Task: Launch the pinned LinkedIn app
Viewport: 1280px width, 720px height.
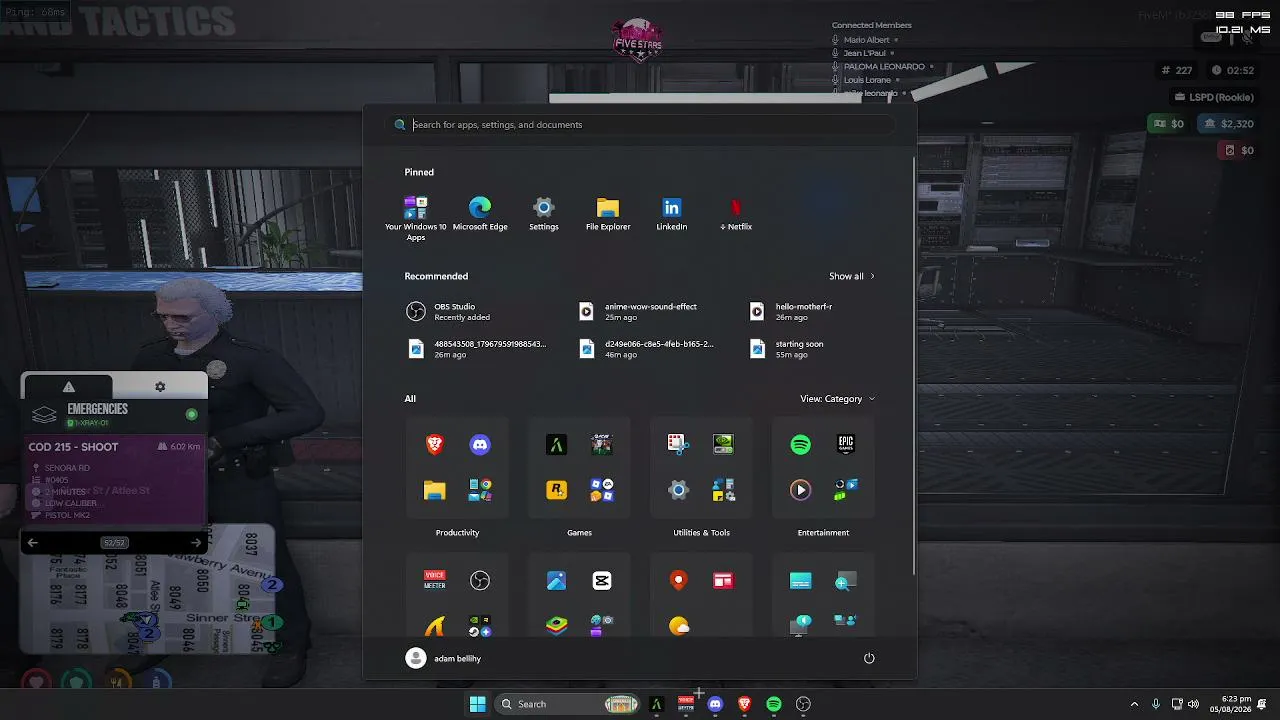Action: (672, 214)
